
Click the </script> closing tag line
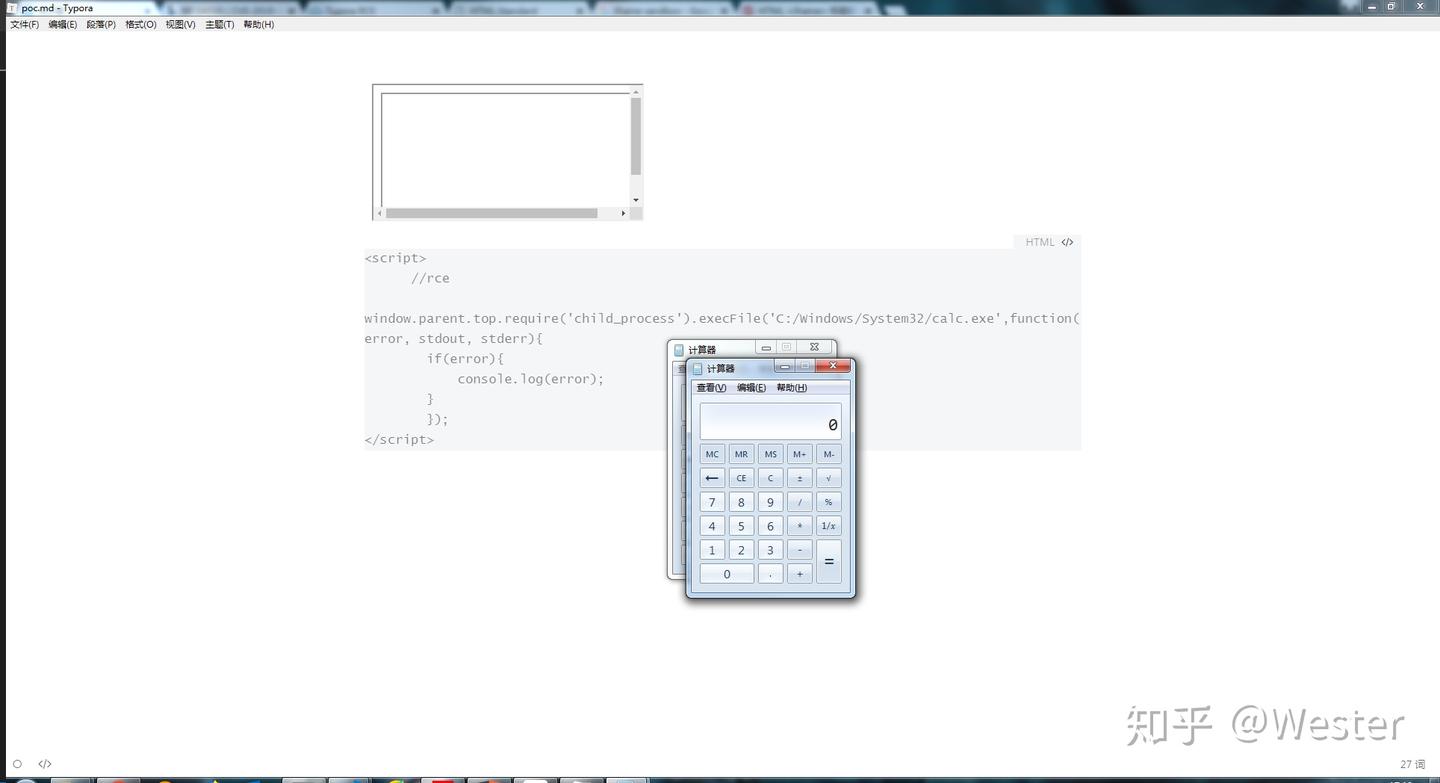399,439
